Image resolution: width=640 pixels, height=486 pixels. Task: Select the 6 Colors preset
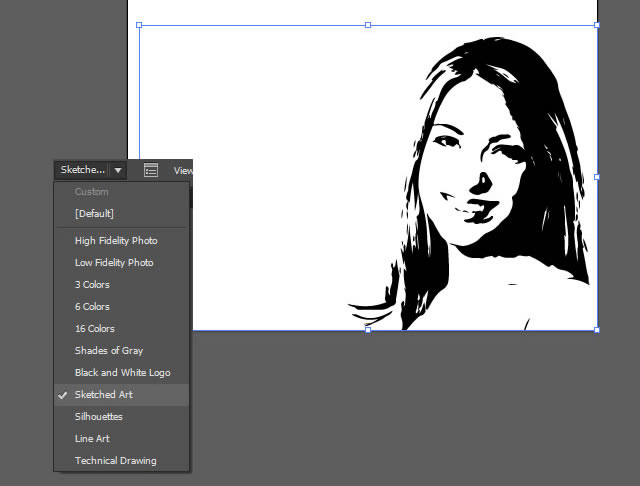[x=92, y=307]
